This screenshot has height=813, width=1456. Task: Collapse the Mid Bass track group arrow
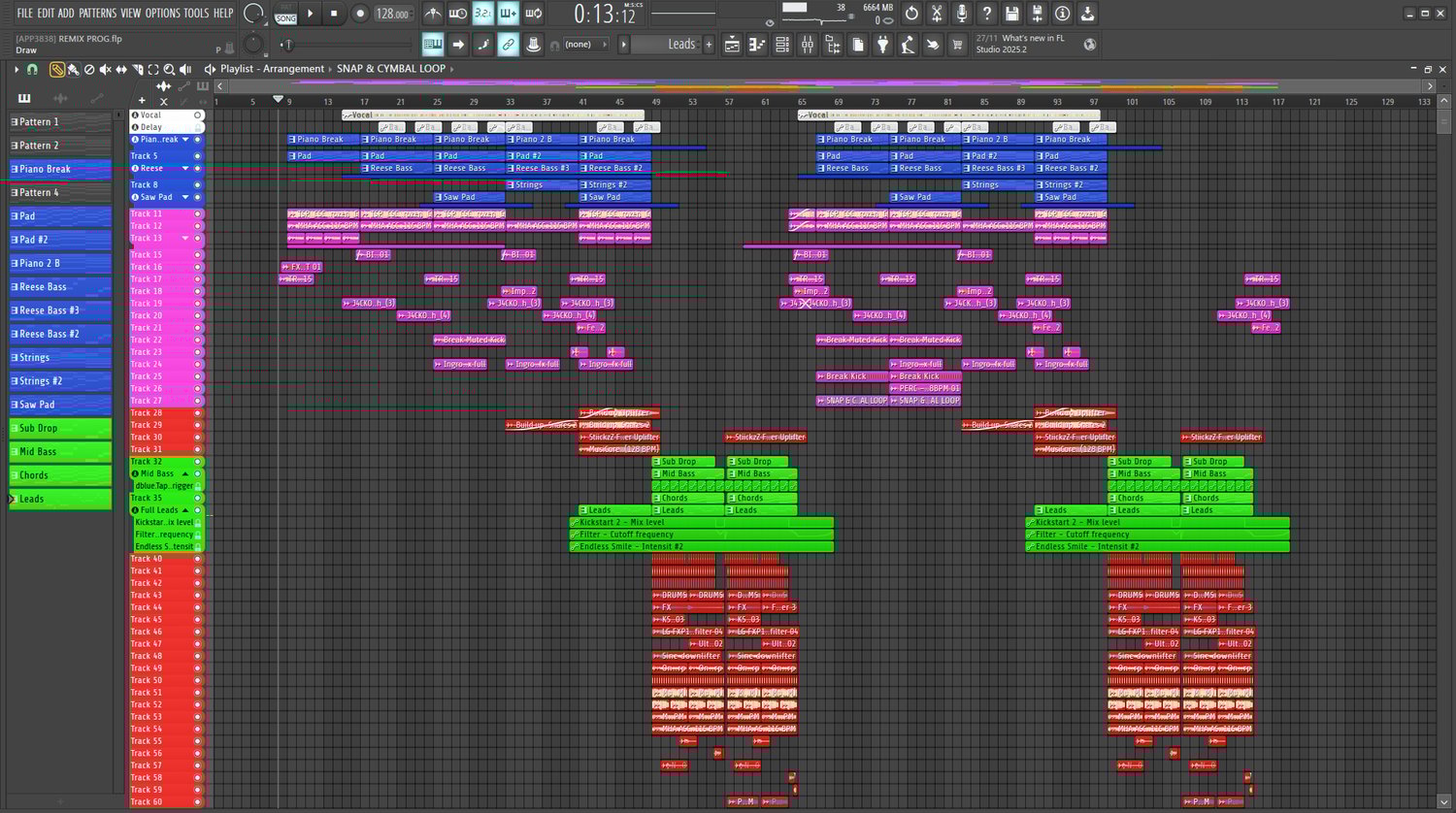pos(185,473)
